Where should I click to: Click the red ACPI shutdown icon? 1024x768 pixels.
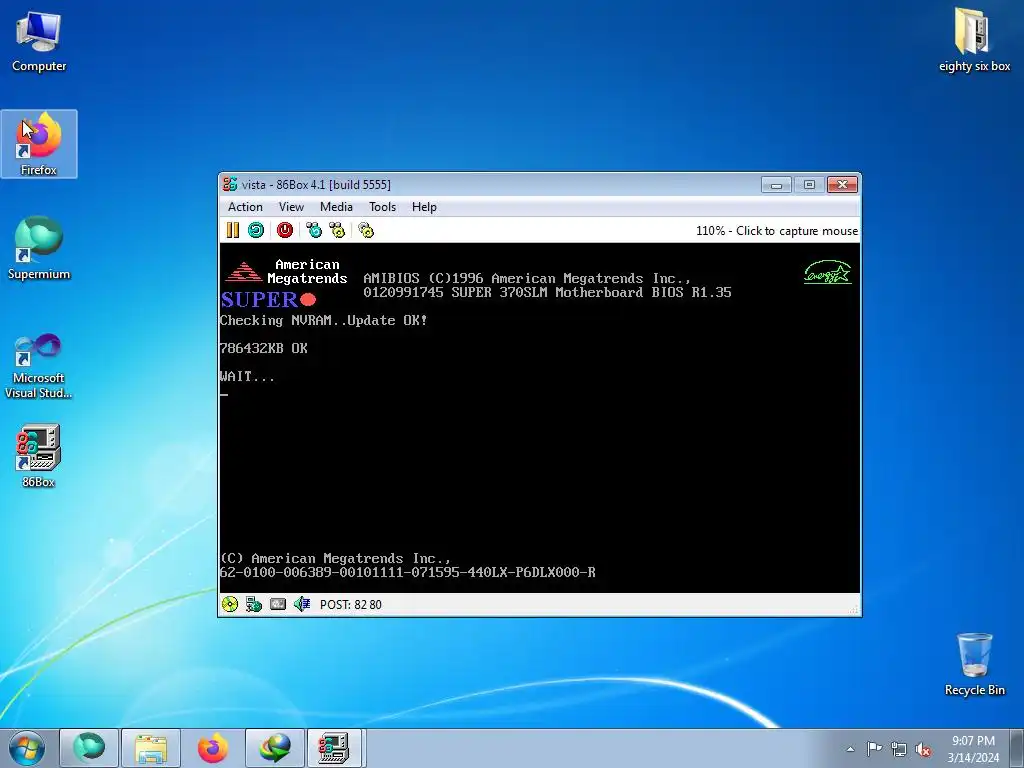[x=285, y=230]
